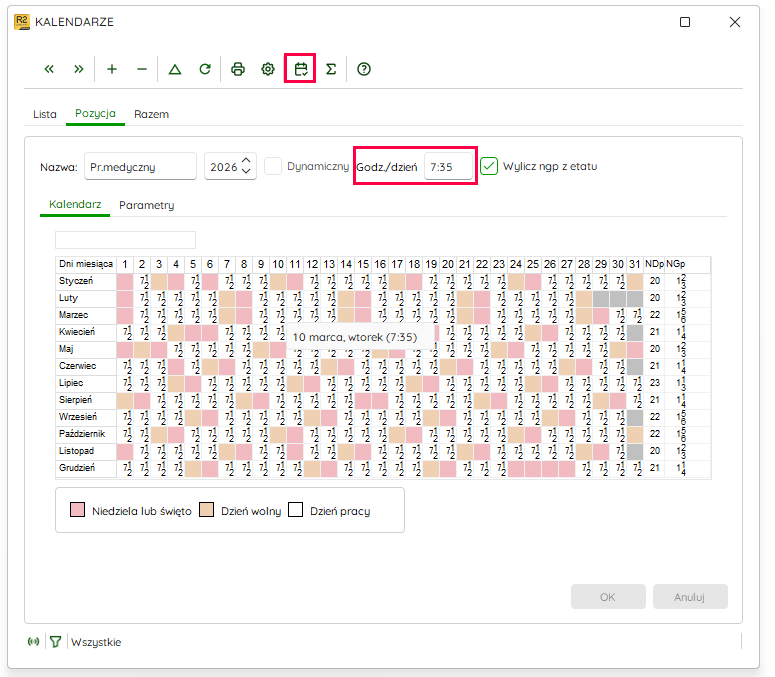Click the Marzec day 31 working cell
Viewport: 775px width, 677px height.
(x=635, y=315)
